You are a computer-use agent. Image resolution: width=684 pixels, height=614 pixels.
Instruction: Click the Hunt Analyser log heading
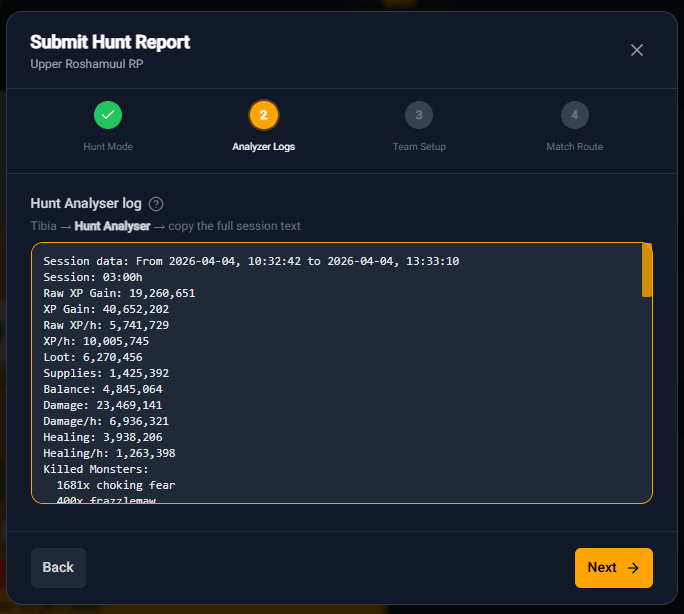tap(86, 204)
